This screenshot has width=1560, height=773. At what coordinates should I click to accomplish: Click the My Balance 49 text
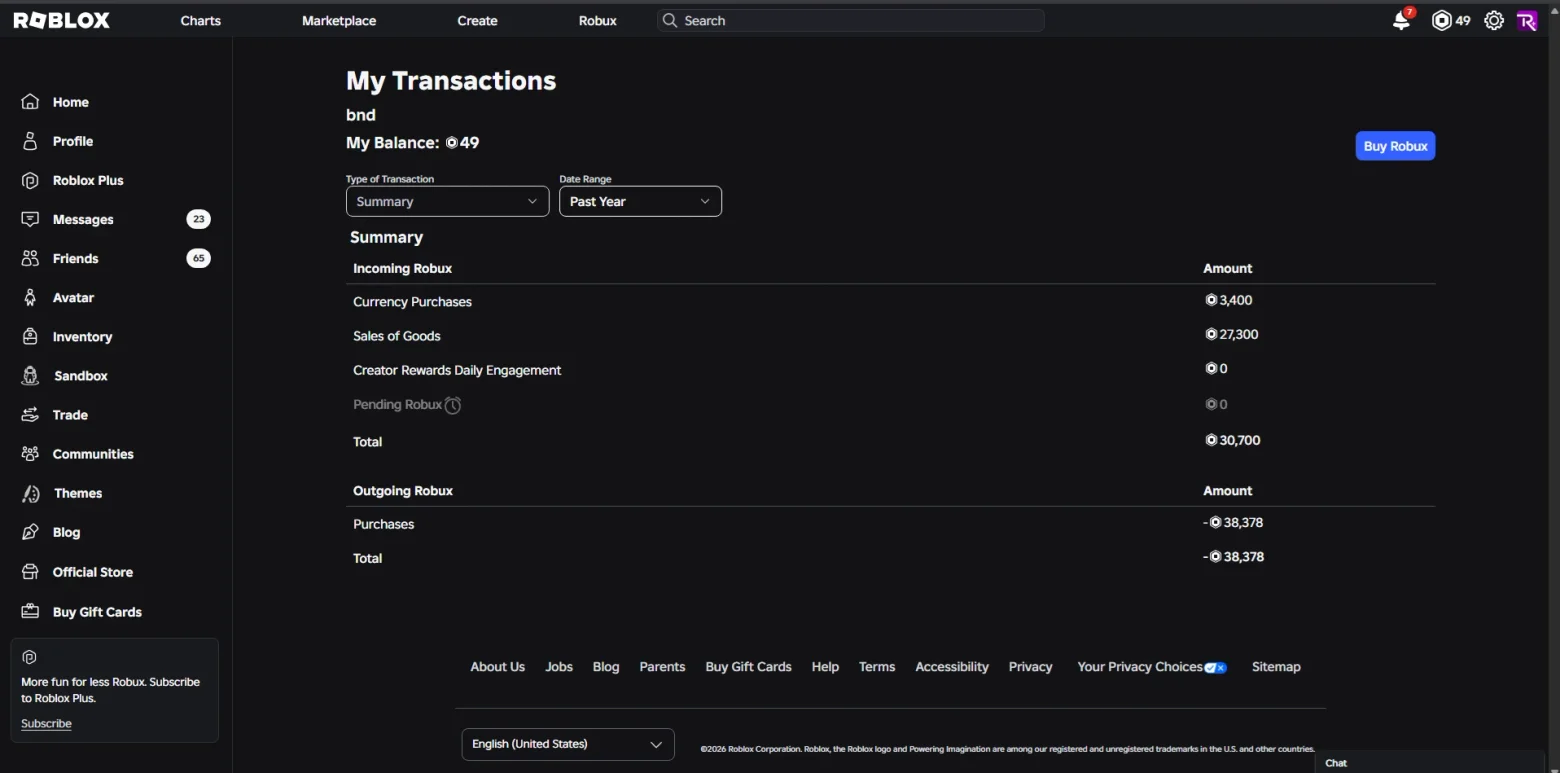click(413, 143)
